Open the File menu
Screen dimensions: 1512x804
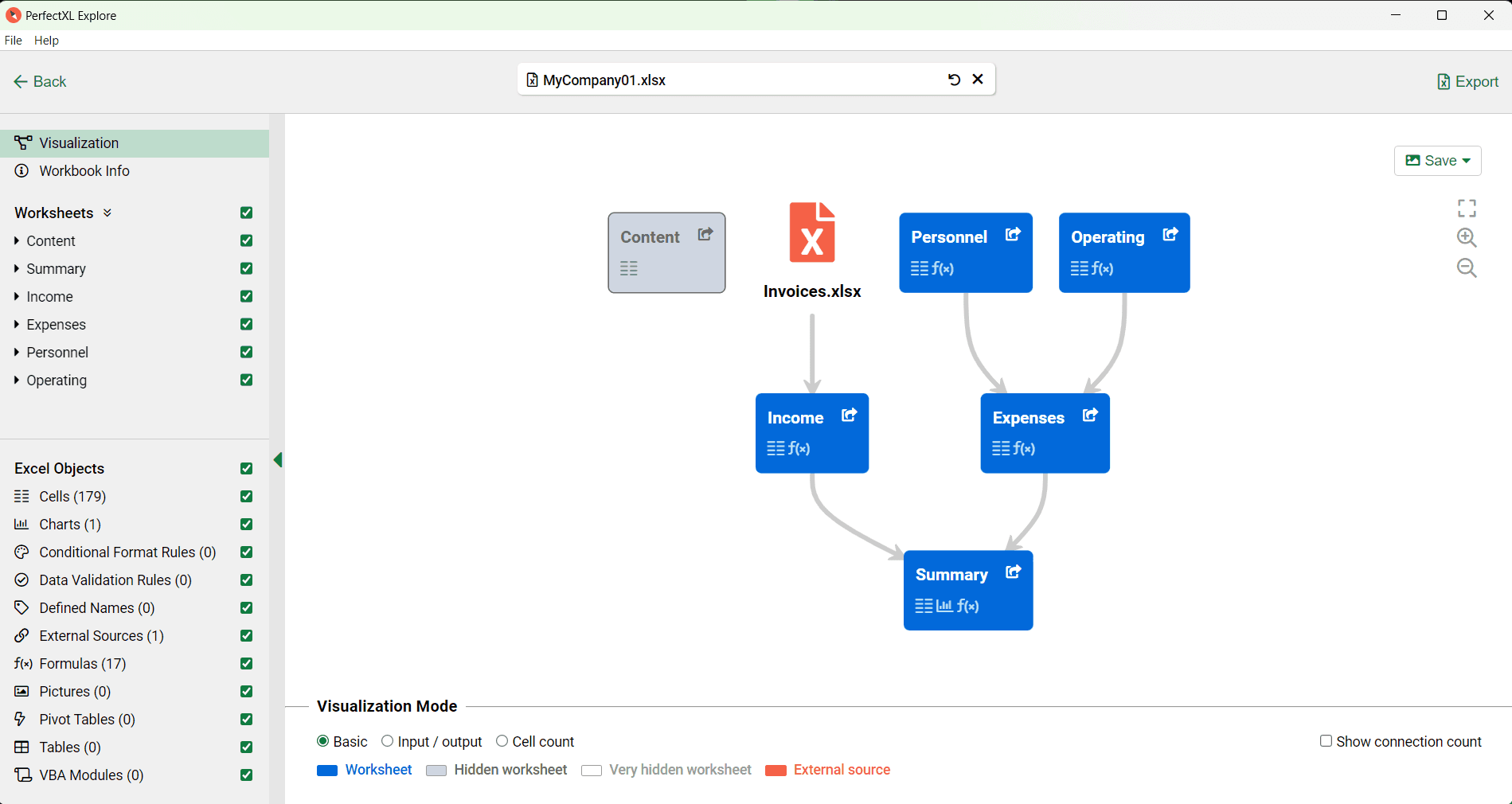pos(13,41)
